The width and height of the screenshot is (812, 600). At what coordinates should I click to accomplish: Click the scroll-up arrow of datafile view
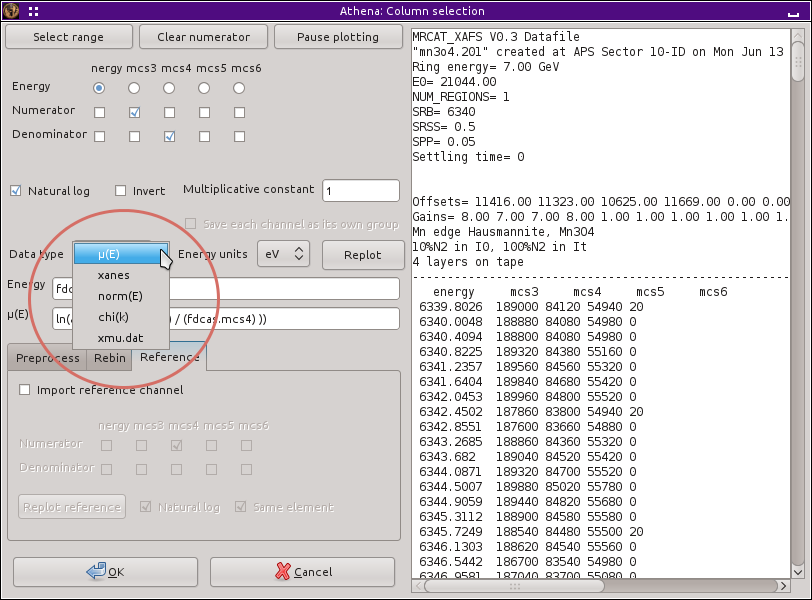click(798, 36)
